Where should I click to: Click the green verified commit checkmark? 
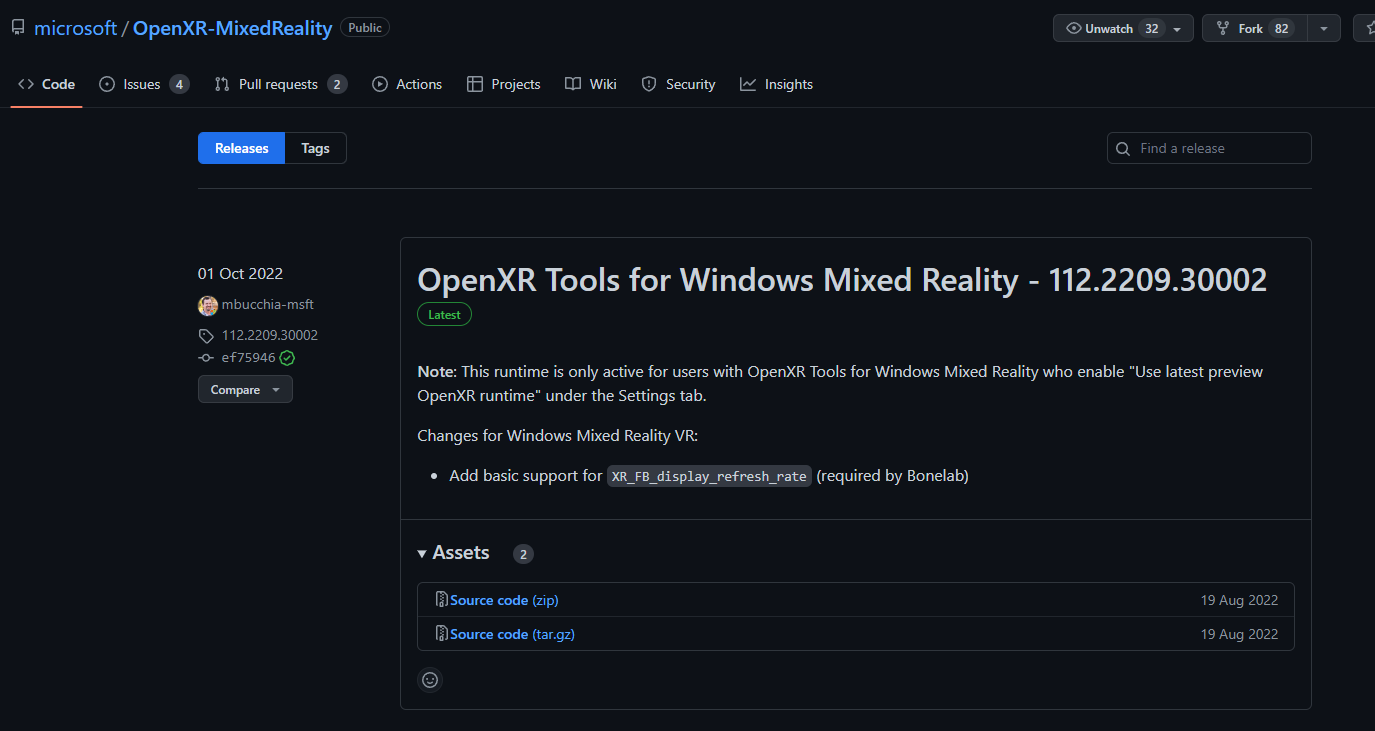point(287,358)
